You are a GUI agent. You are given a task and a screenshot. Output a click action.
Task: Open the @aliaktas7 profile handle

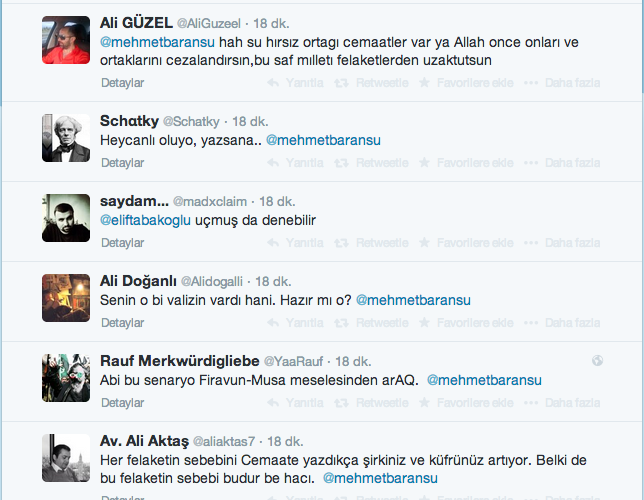pyautogui.click(x=225, y=441)
